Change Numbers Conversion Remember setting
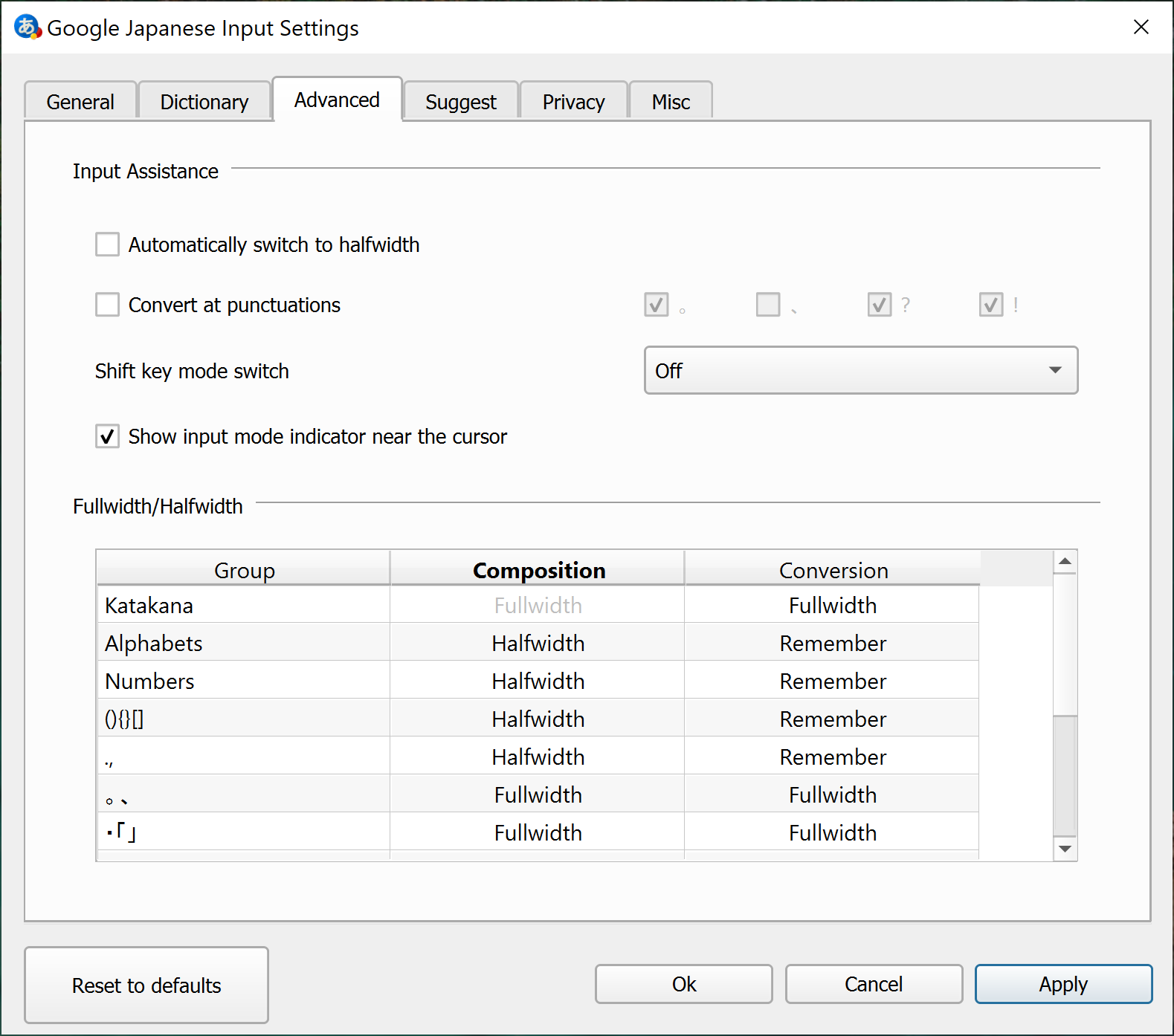The width and height of the screenshot is (1174, 1036). coord(833,681)
